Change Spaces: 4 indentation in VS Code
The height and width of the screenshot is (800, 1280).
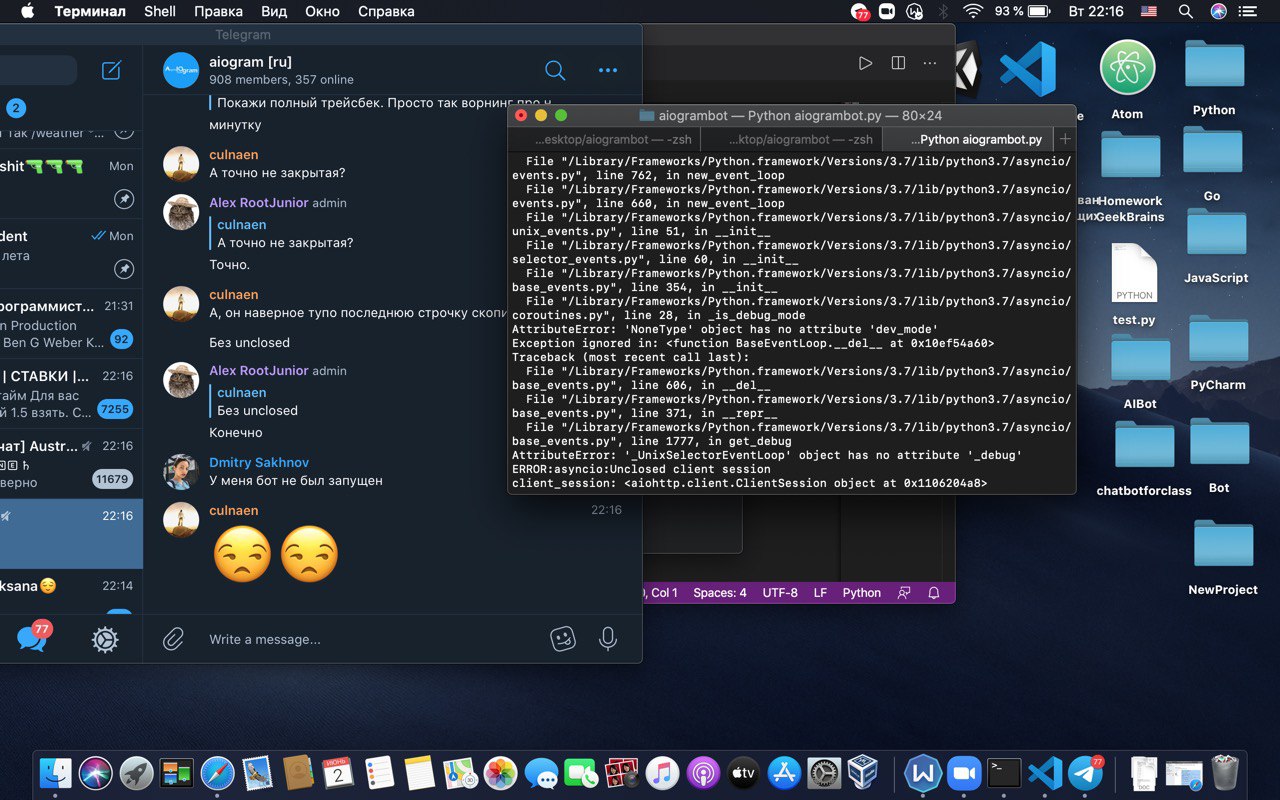[720, 593]
